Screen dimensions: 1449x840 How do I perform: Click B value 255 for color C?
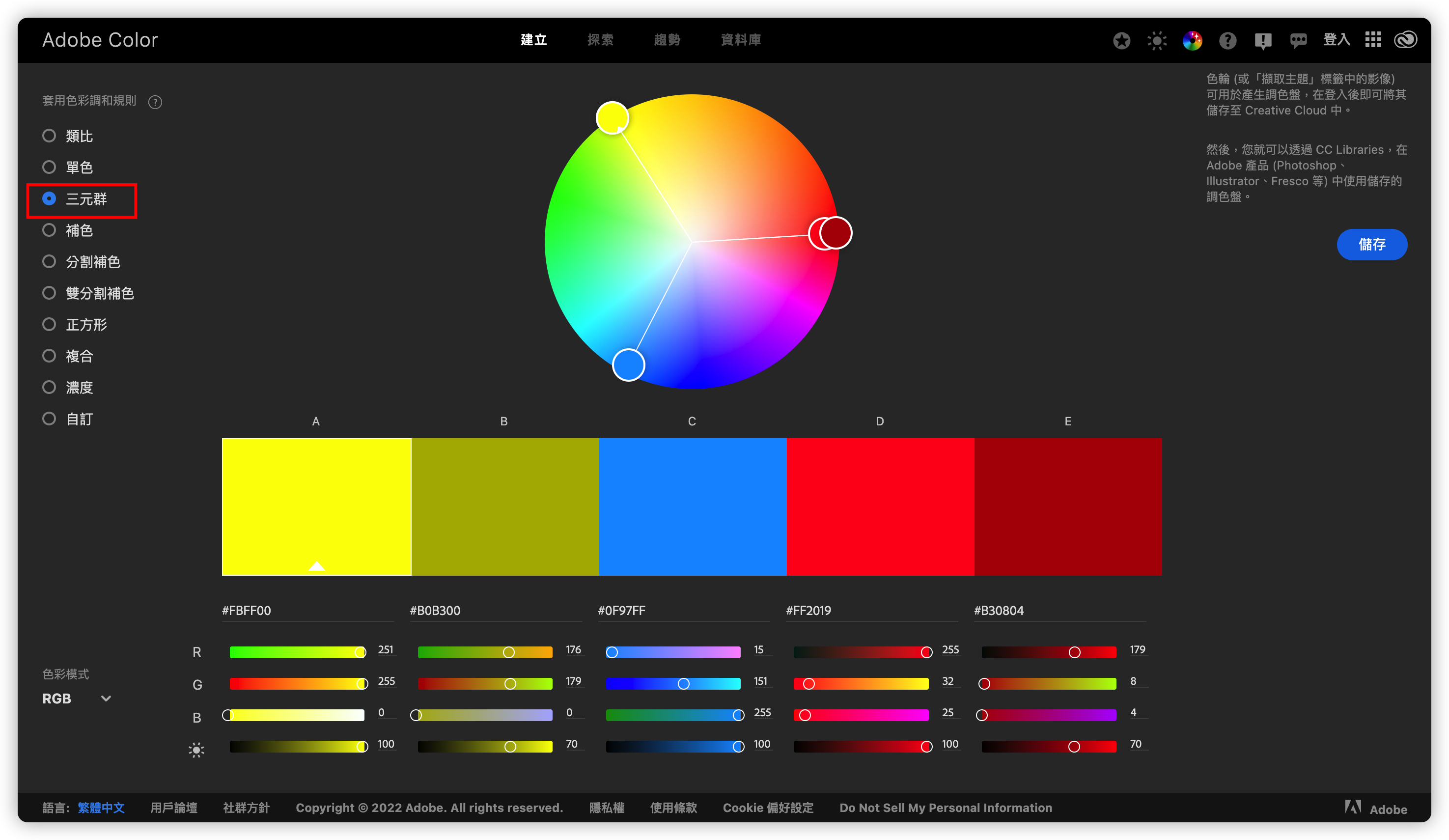click(x=762, y=712)
